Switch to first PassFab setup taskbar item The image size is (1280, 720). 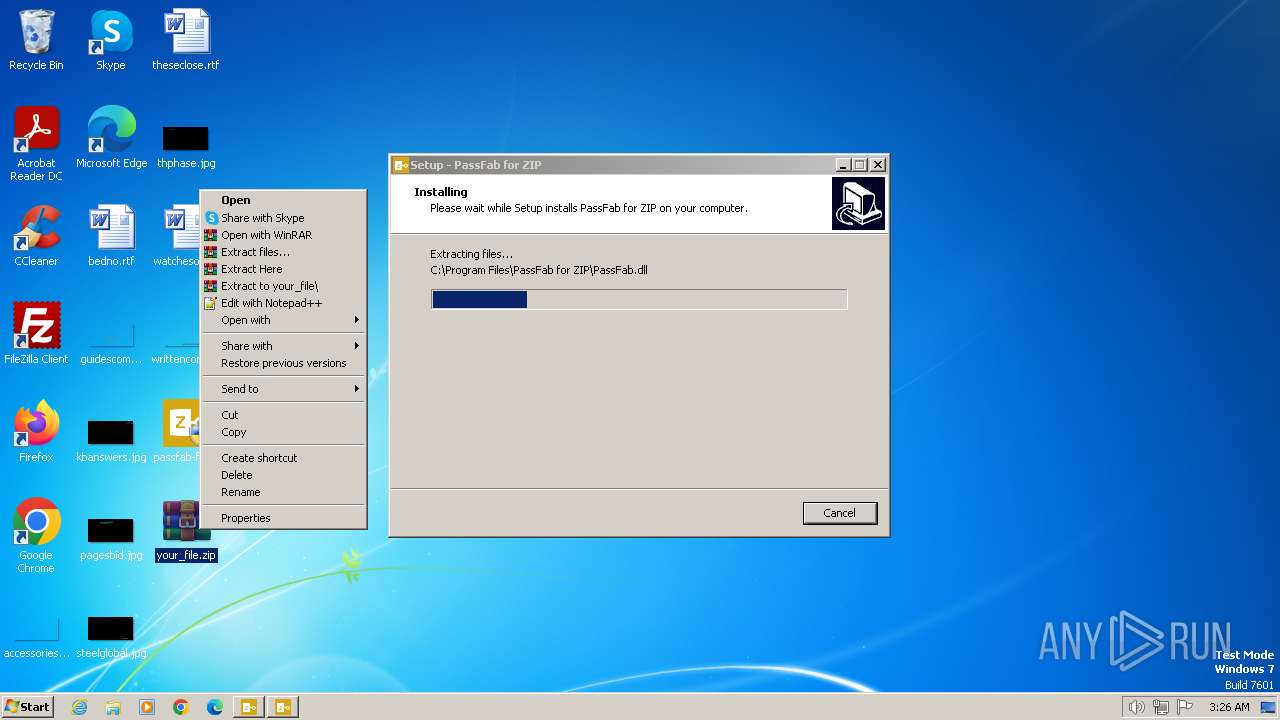coord(249,707)
